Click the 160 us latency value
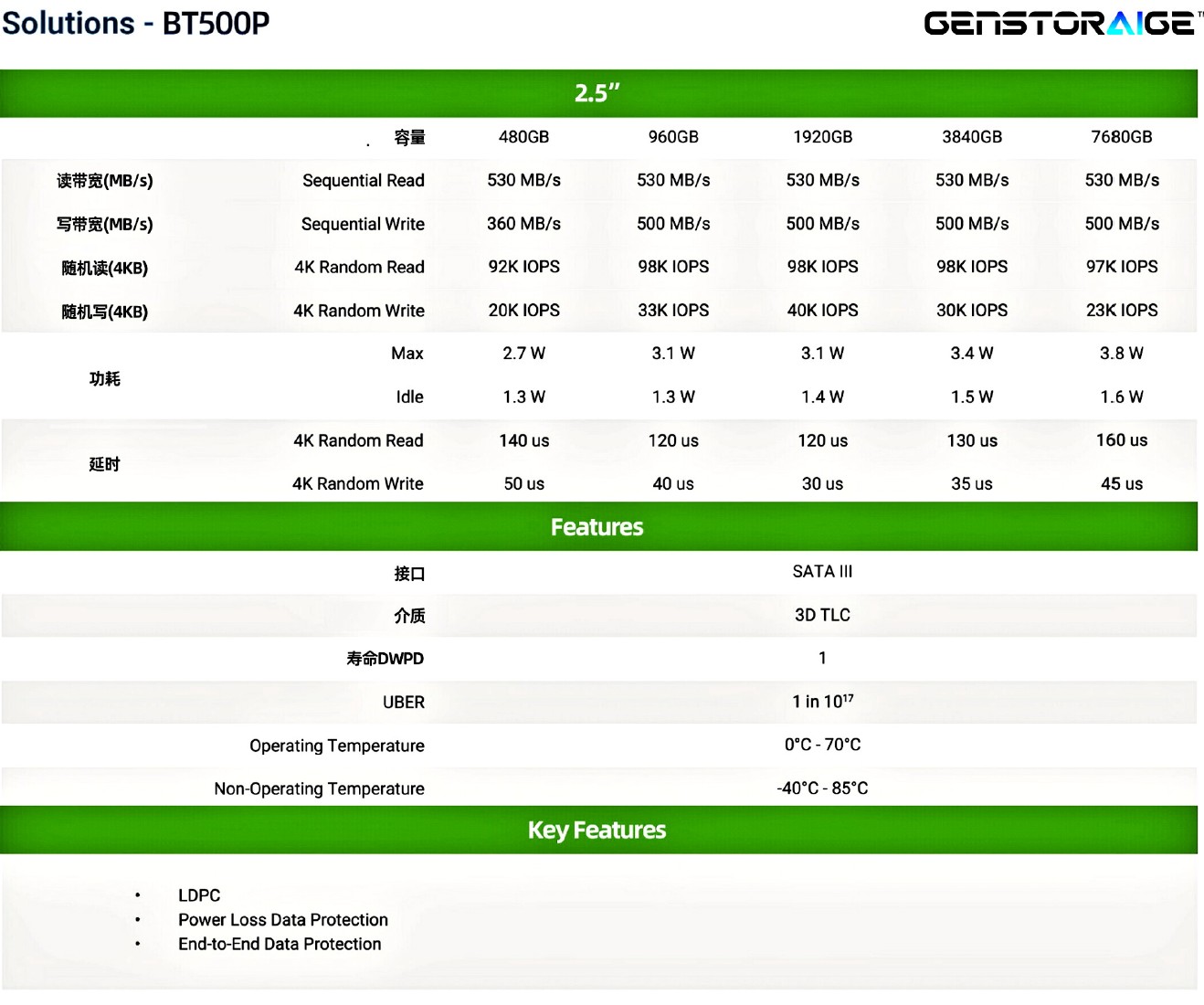Image resolution: width=1204 pixels, height=1005 pixels. click(1122, 440)
